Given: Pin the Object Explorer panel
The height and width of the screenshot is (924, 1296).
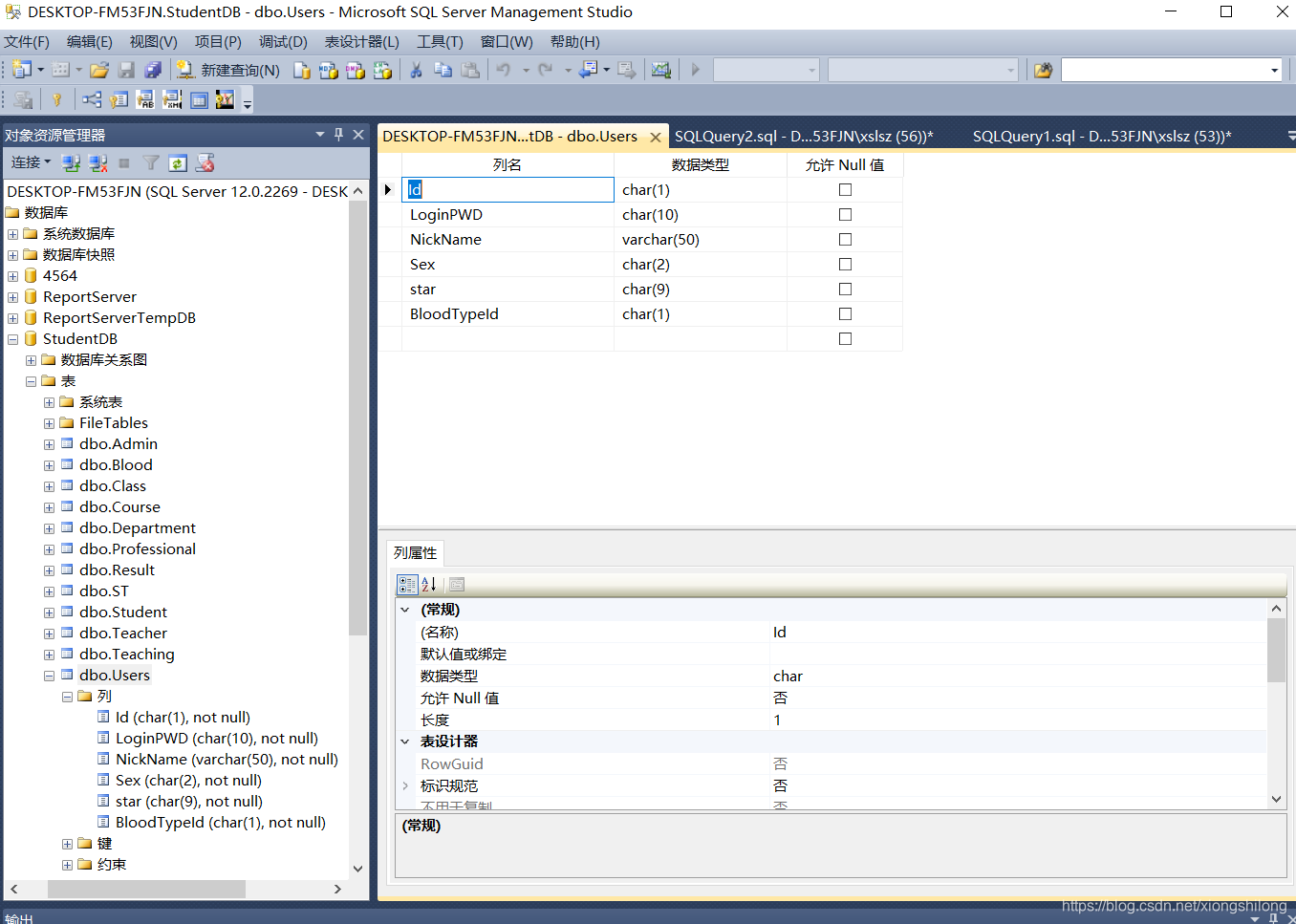Looking at the screenshot, I should pyautogui.click(x=338, y=135).
